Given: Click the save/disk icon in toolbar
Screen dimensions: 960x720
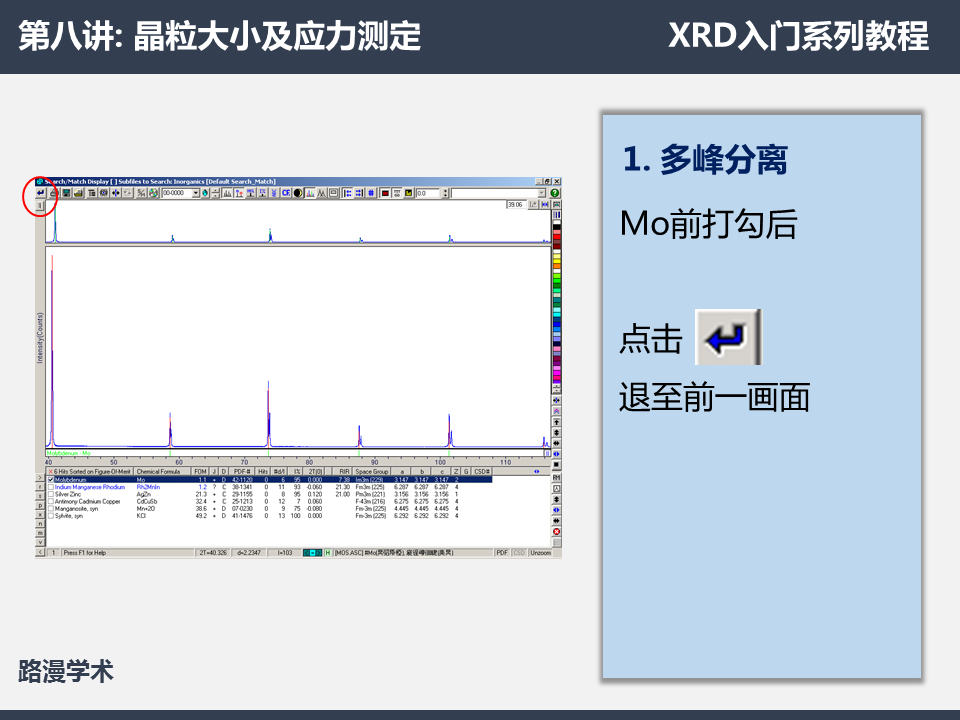Looking at the screenshot, I should [x=66, y=193].
